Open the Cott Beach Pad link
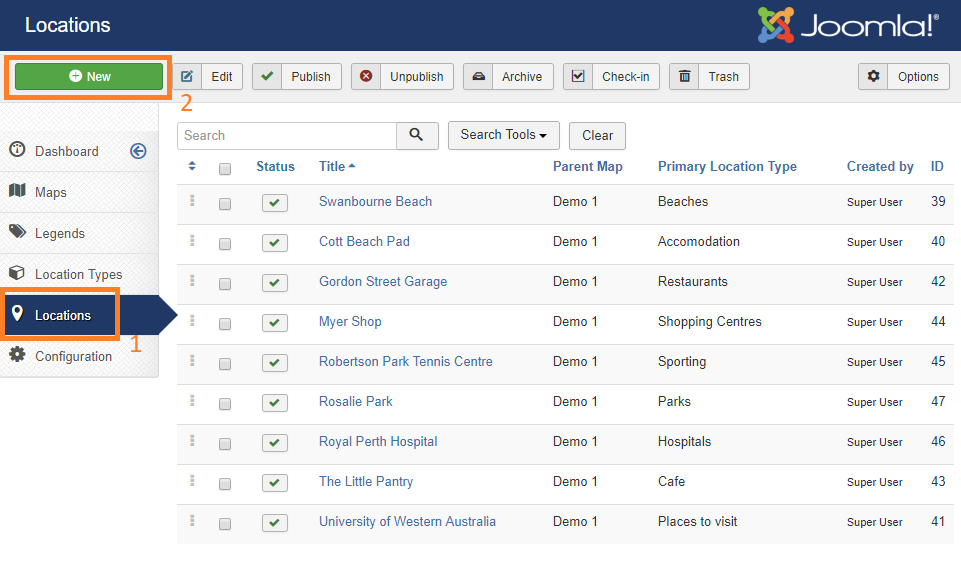The height and width of the screenshot is (565, 961). click(364, 241)
